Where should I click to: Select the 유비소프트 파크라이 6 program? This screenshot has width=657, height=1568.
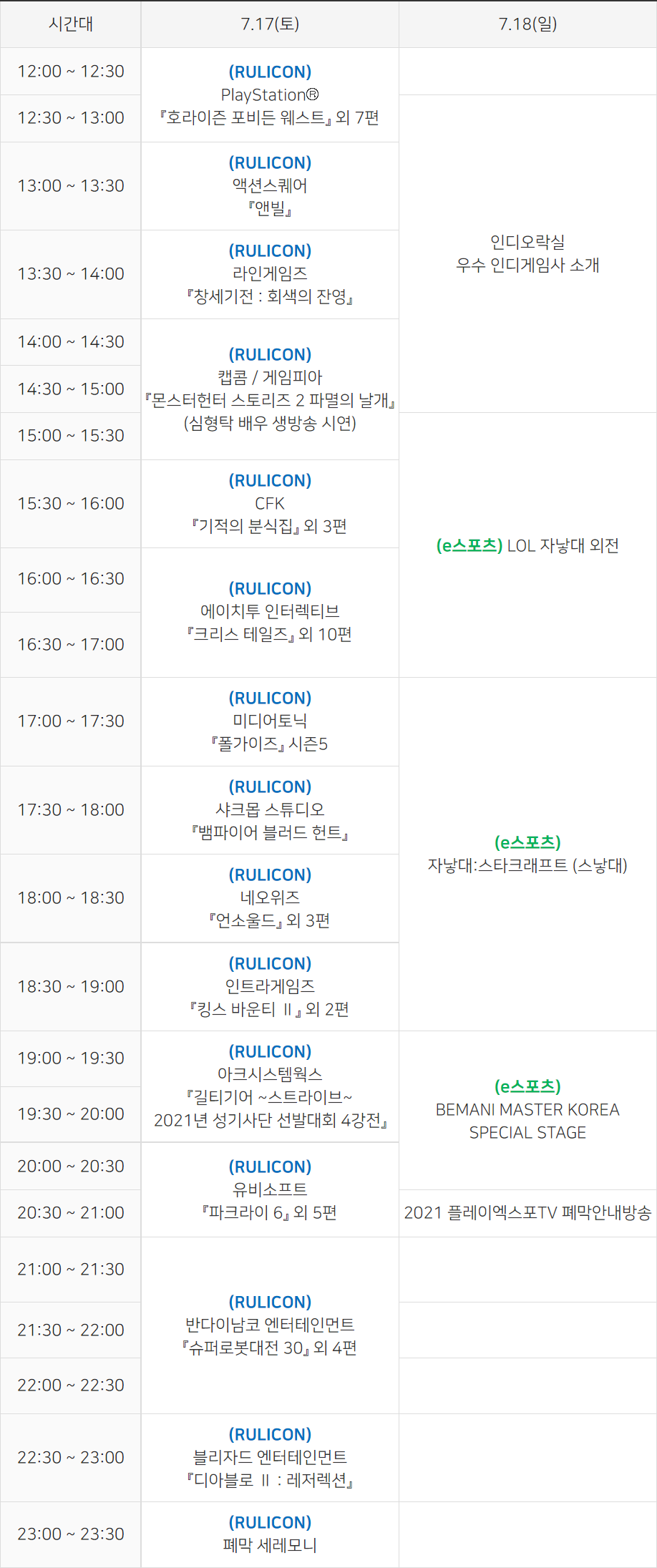270,1190
